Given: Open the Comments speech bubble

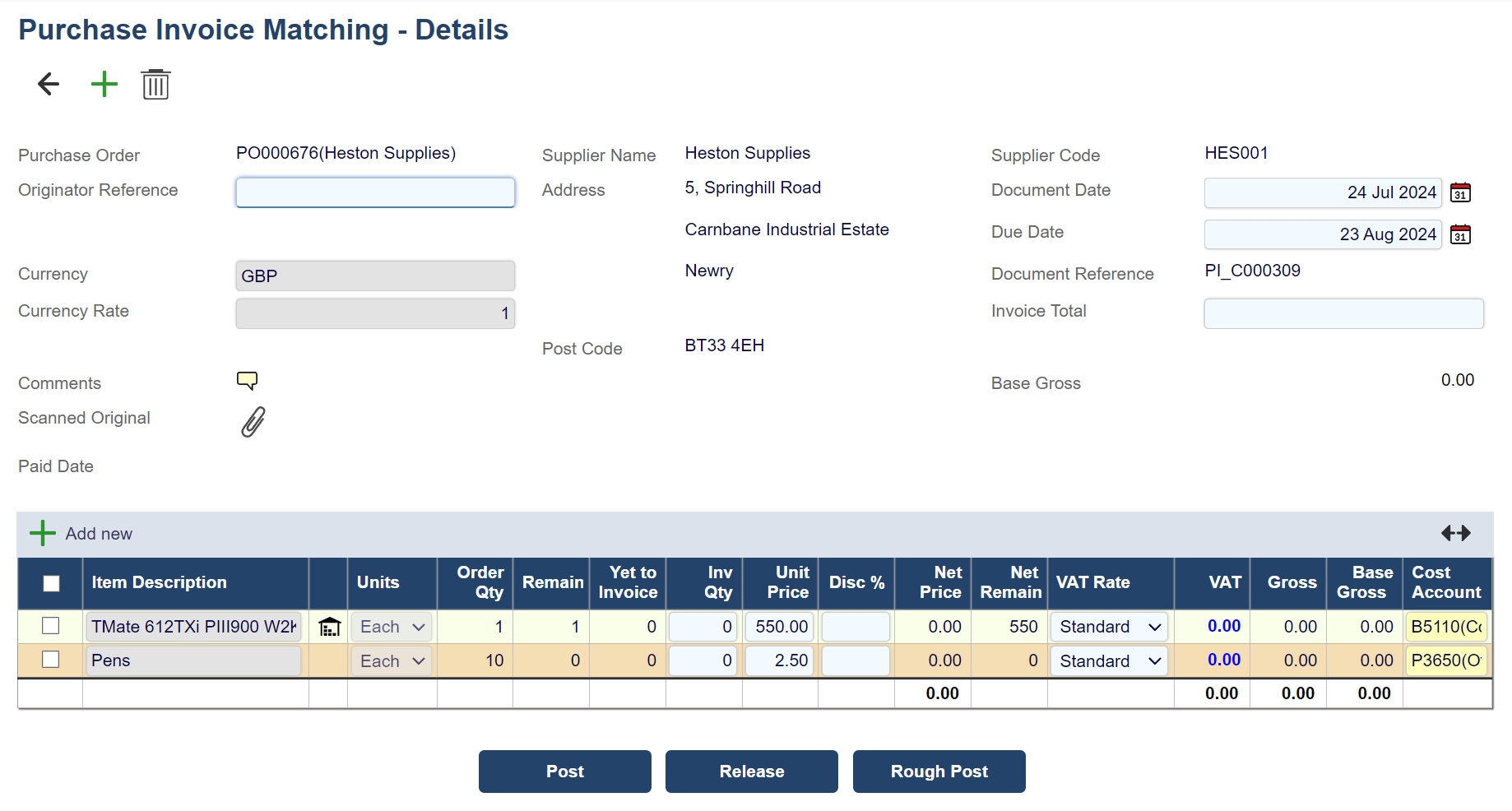Looking at the screenshot, I should pos(247,380).
